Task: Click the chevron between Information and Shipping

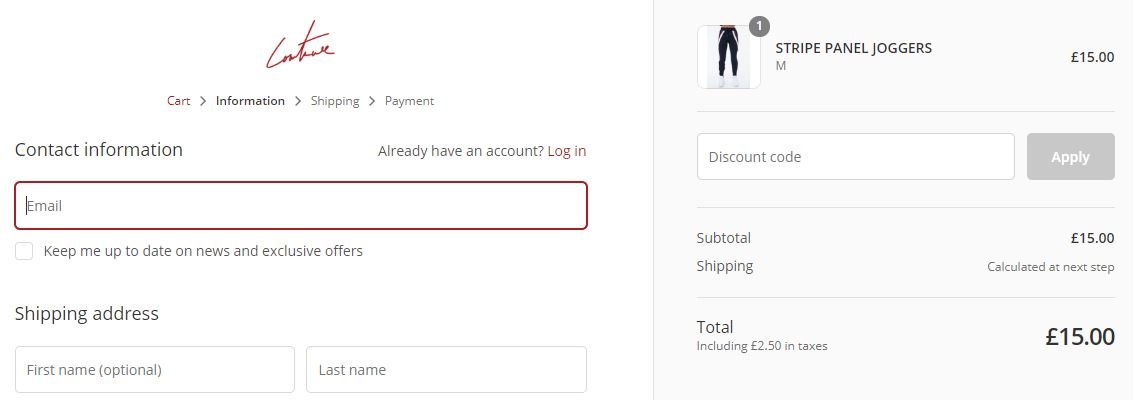Action: (x=298, y=101)
